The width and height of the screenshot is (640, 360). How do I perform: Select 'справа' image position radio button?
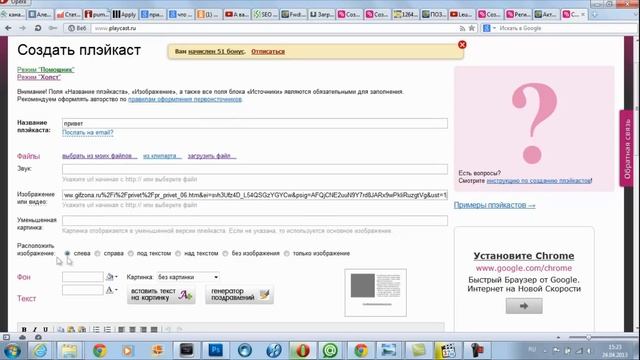click(98, 253)
